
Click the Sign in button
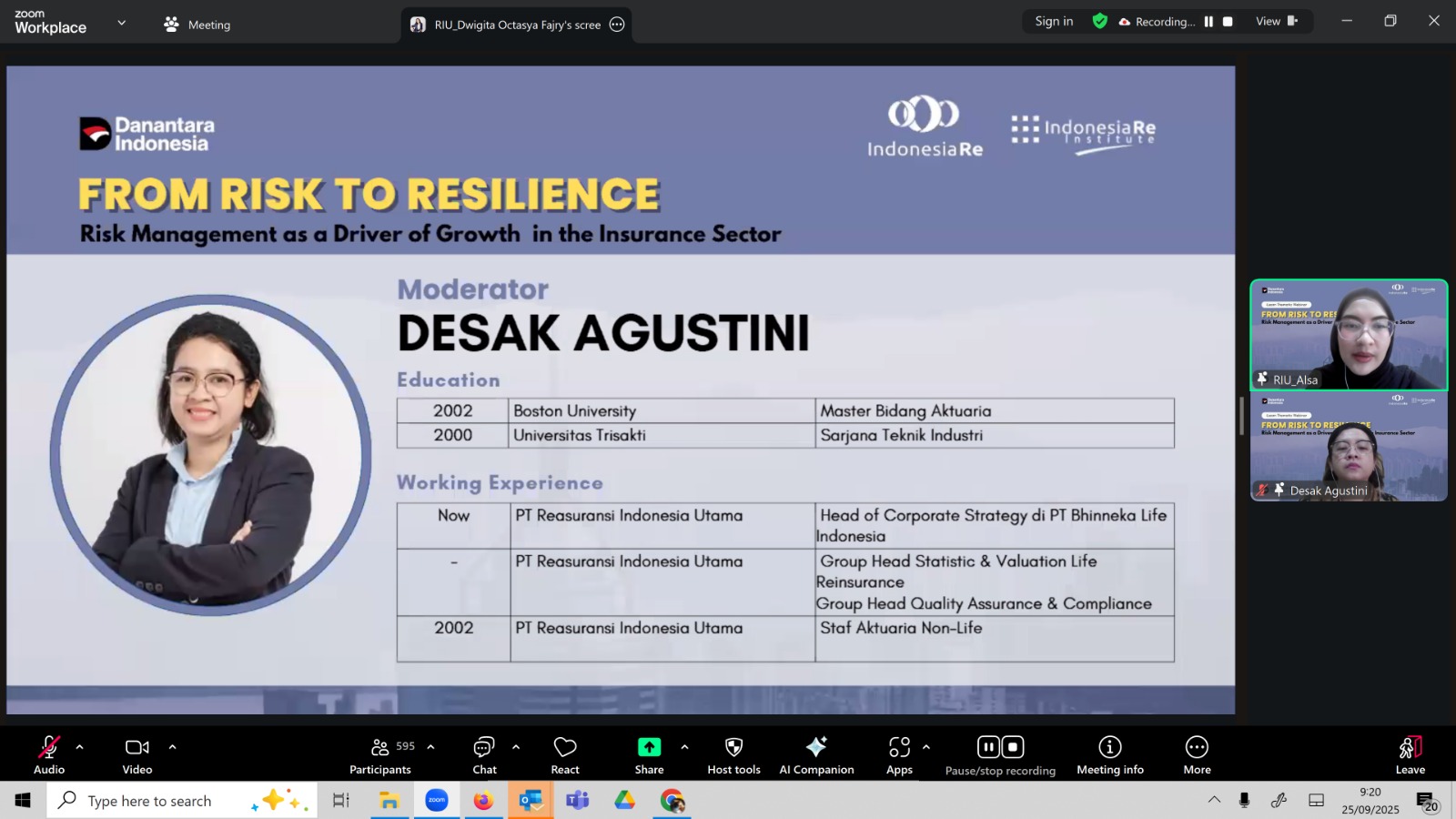(x=1054, y=22)
